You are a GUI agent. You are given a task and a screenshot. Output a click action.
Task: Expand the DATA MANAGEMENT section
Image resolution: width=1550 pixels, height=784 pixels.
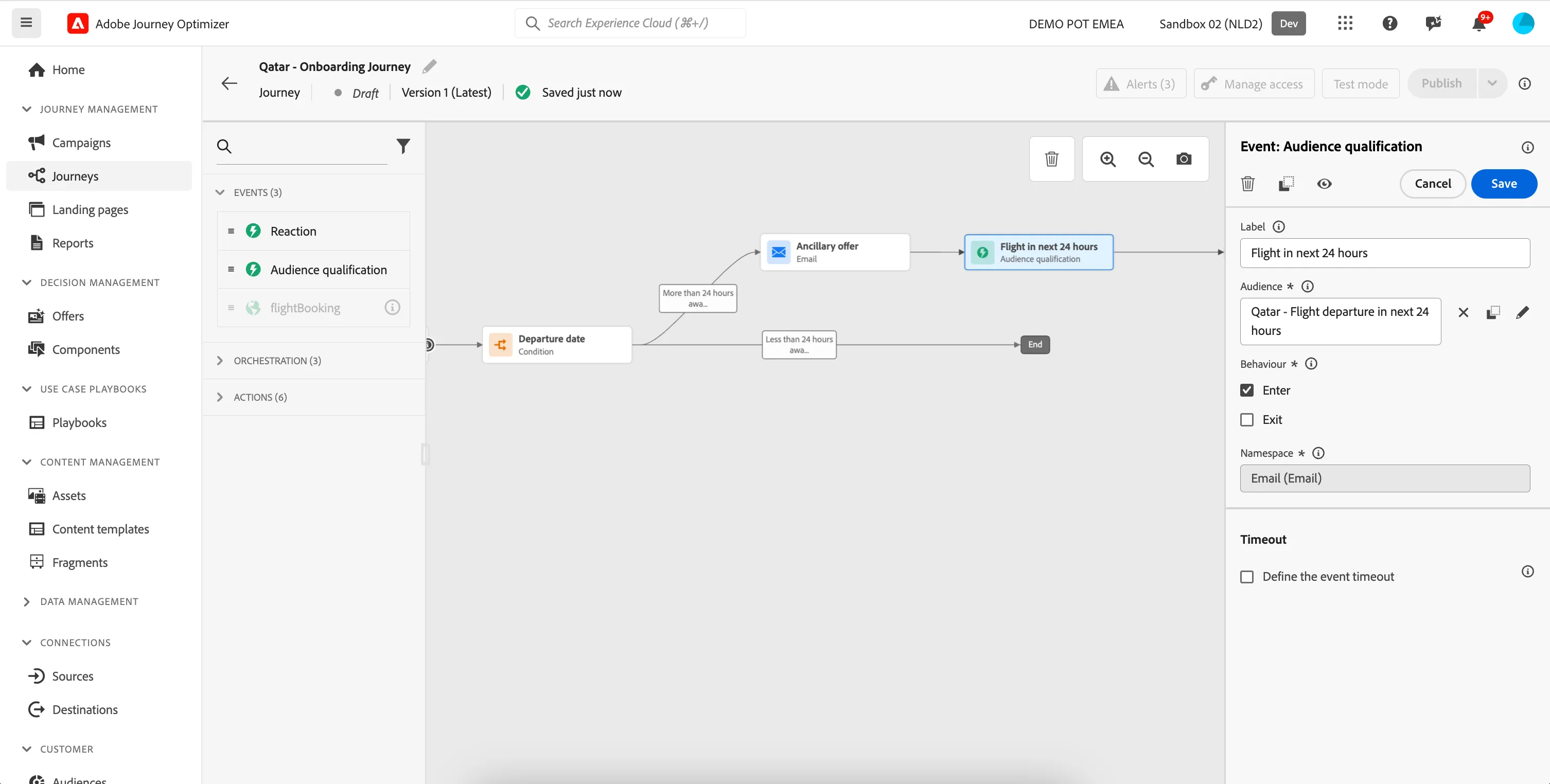[26, 601]
